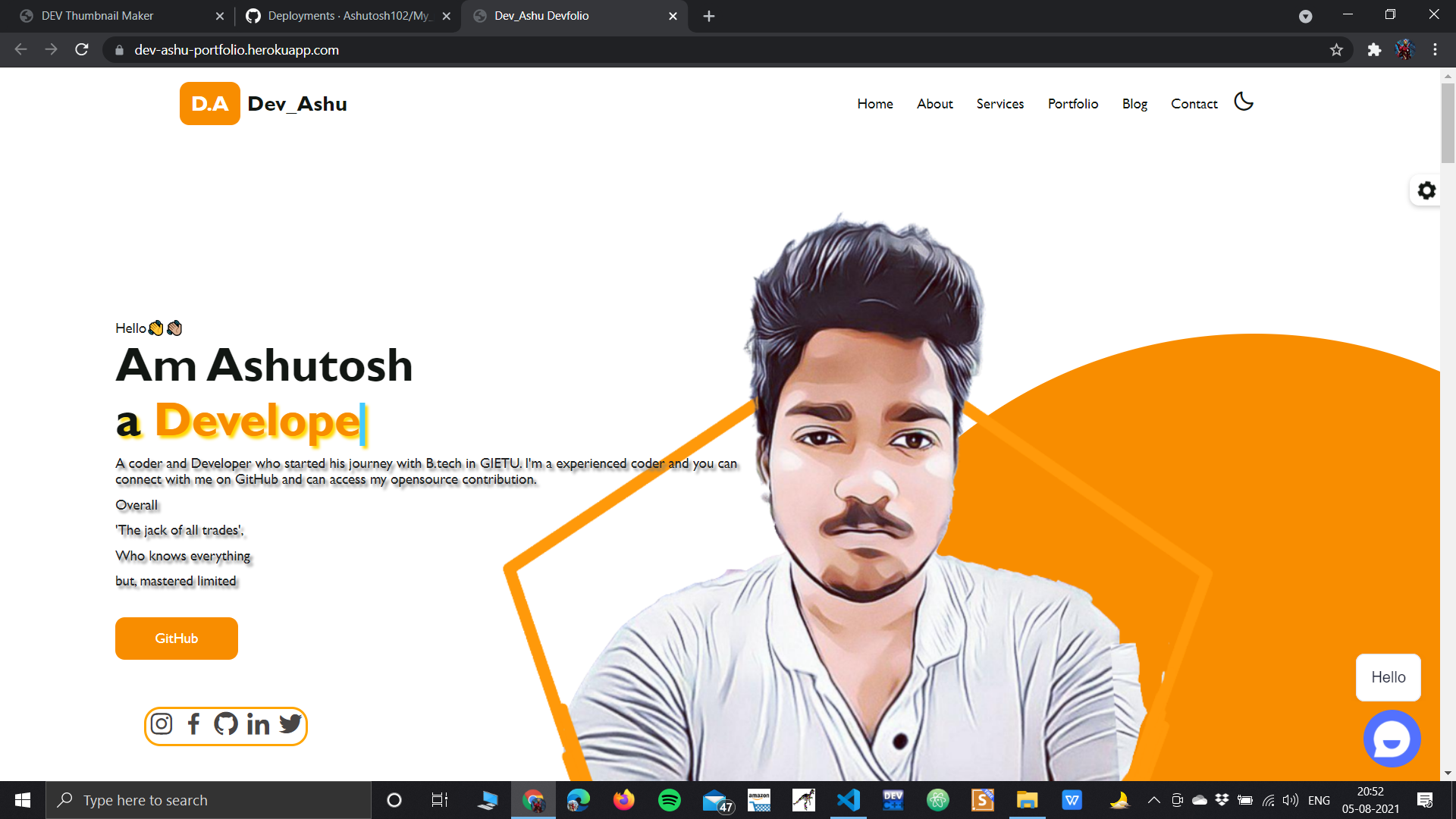Open the Portfolio navigation menu item
Screen dimensions: 1456x819
pyautogui.click(x=1072, y=104)
